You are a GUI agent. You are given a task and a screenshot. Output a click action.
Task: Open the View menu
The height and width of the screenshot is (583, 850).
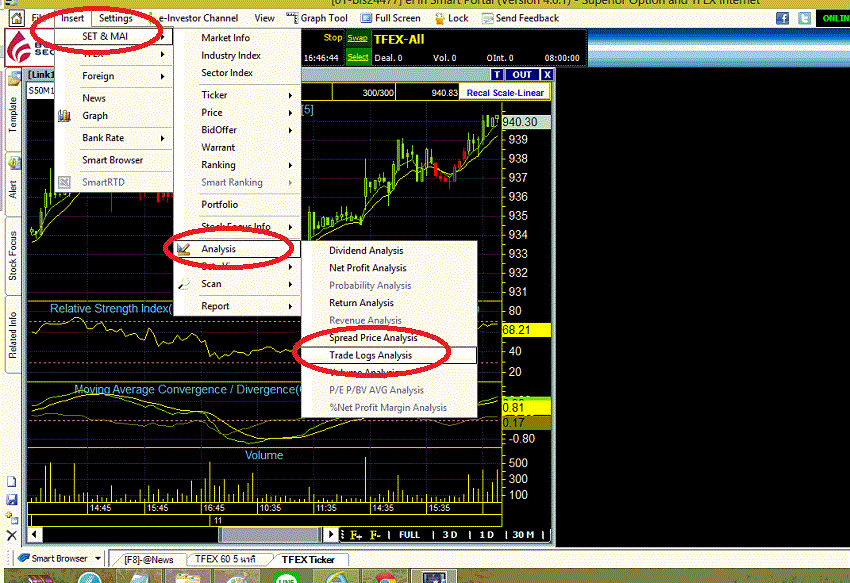(265, 18)
